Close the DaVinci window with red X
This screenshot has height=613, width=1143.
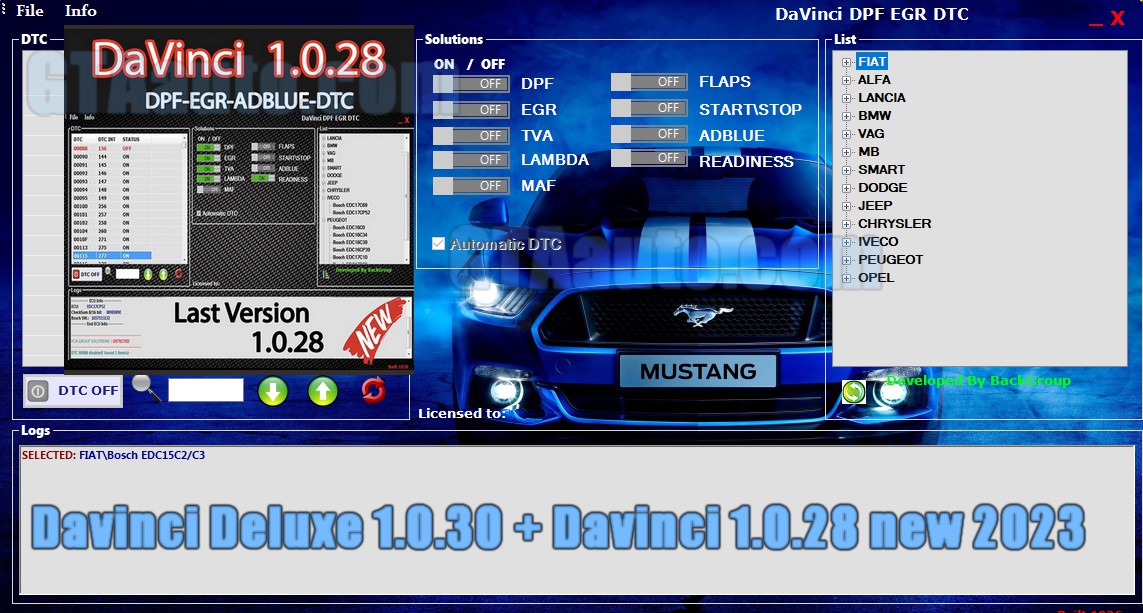coord(1117,19)
